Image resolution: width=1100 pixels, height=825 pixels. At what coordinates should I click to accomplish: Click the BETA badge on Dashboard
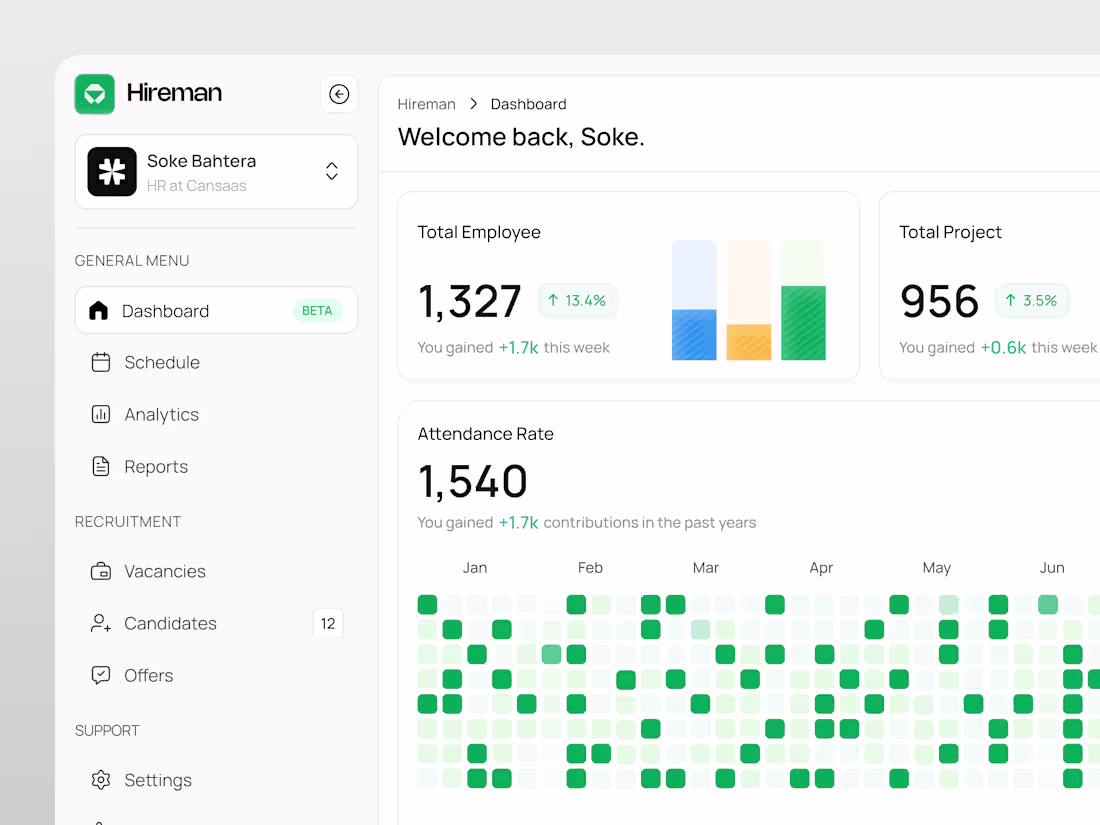318,310
